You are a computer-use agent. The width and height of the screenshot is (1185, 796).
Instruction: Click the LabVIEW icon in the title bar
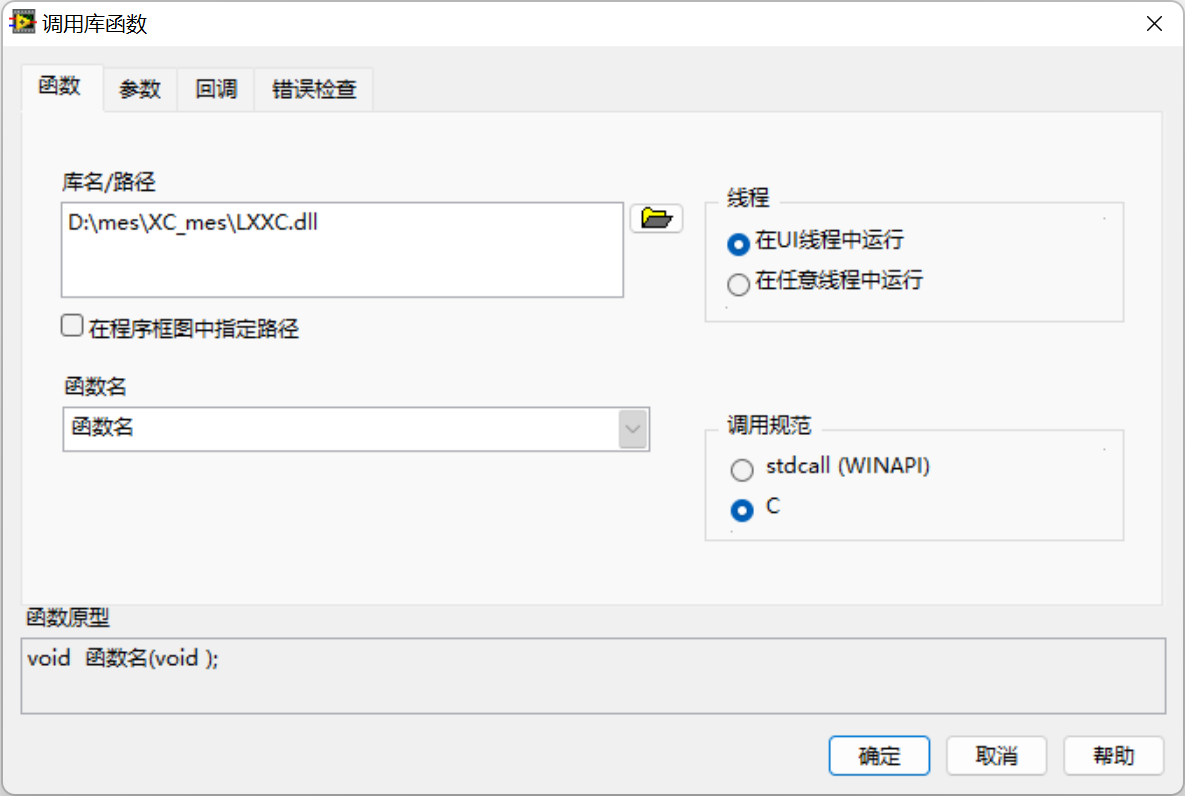click(x=22, y=23)
